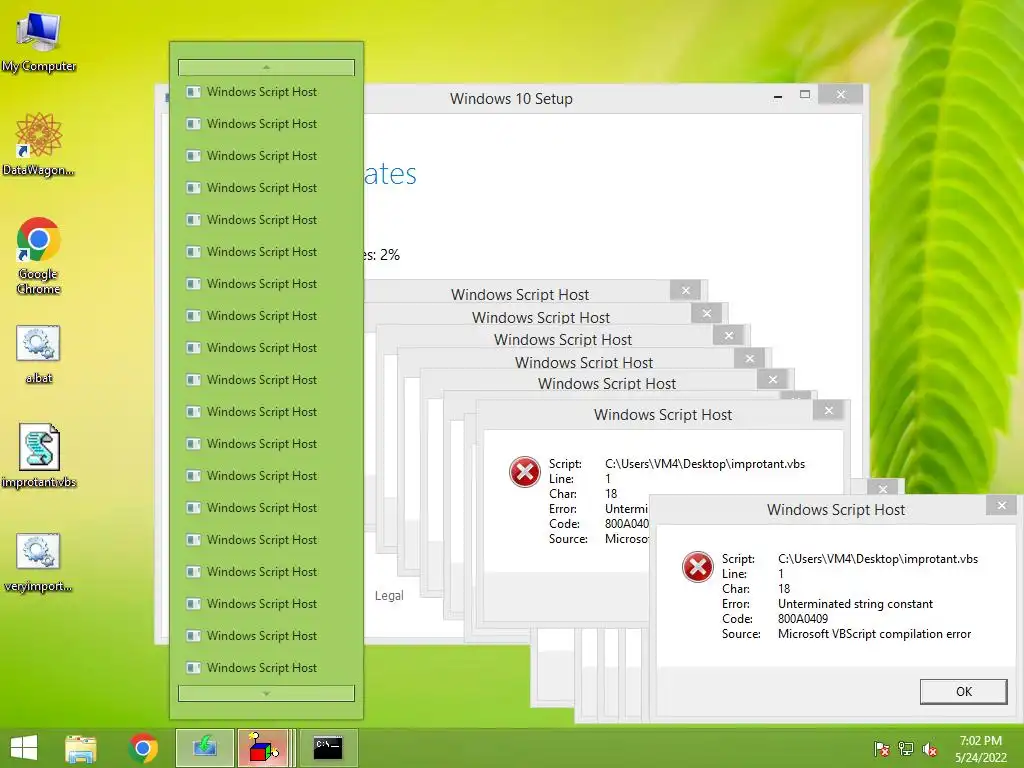Launch Chrome from the taskbar
The image size is (1024, 768).
pyautogui.click(x=143, y=748)
